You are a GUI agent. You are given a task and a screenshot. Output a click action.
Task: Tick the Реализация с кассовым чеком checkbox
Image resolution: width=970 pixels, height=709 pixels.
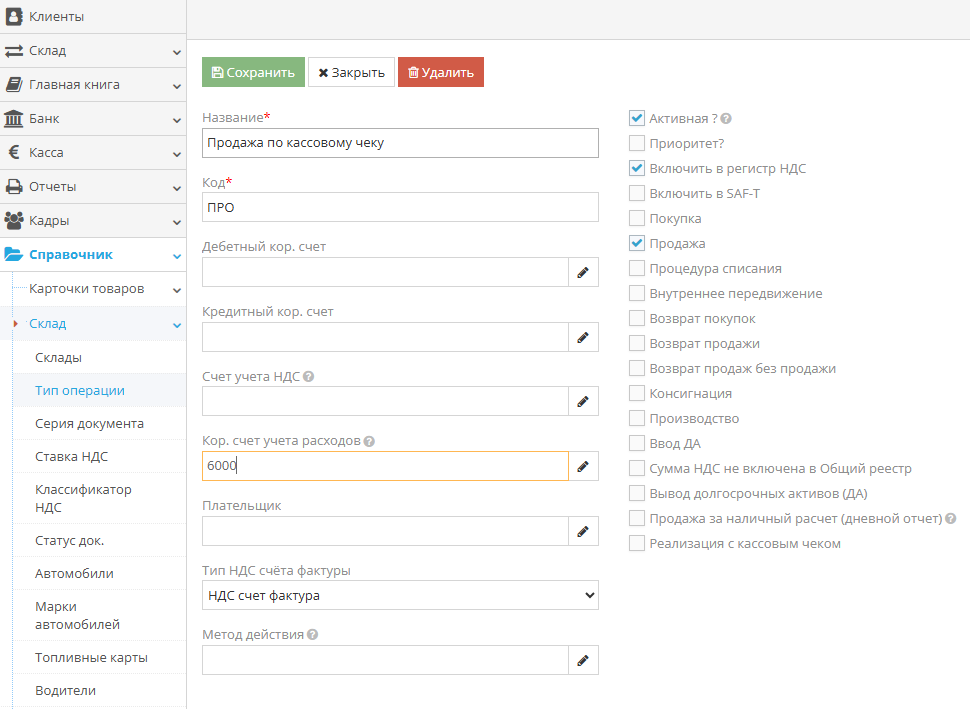tap(637, 543)
